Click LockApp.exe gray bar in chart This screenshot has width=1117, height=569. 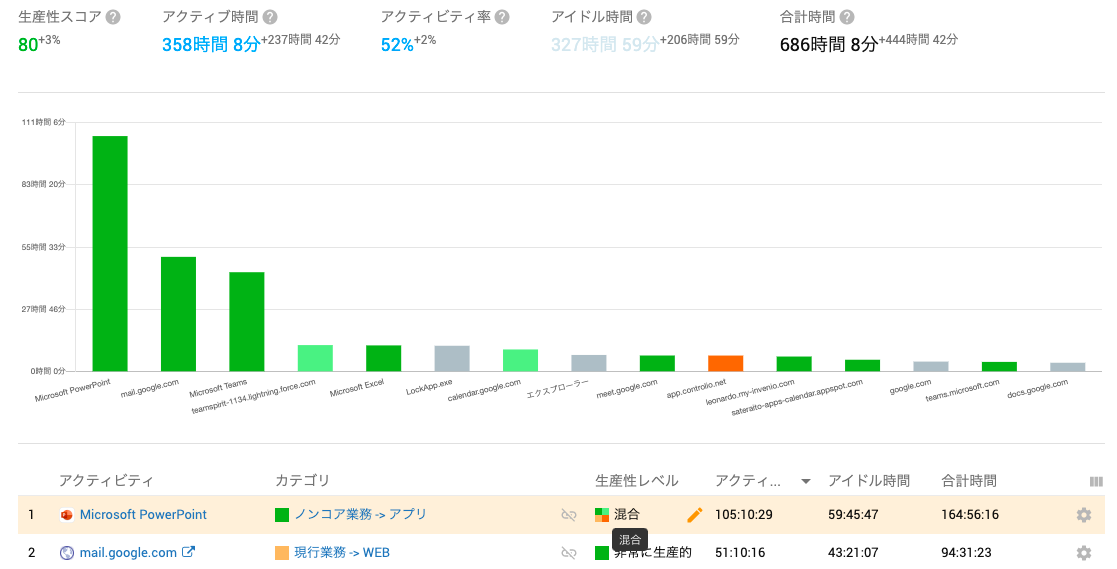click(452, 359)
